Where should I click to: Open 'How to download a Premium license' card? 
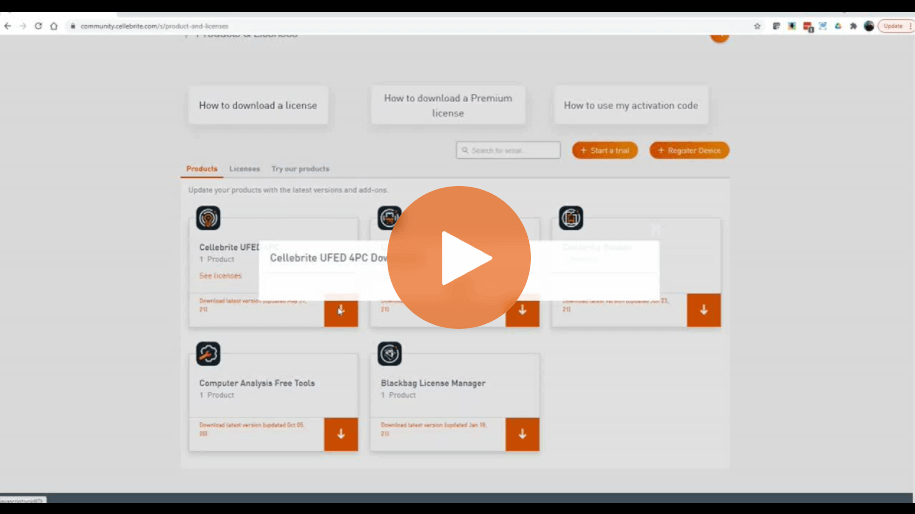[x=448, y=106]
